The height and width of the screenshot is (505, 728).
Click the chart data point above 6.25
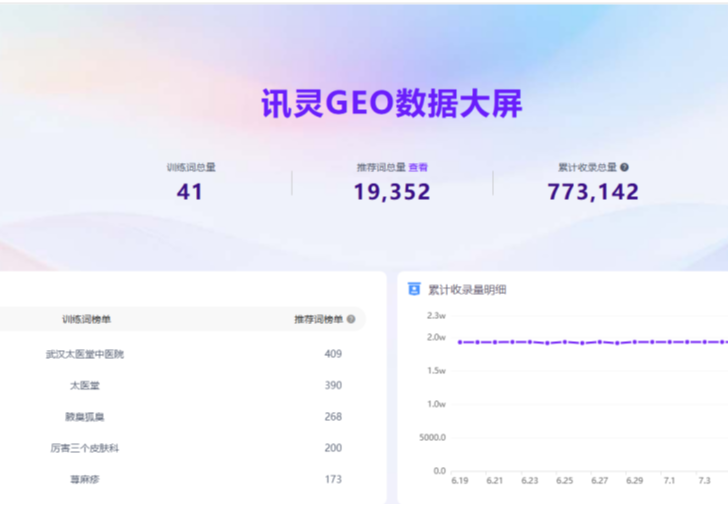565,342
